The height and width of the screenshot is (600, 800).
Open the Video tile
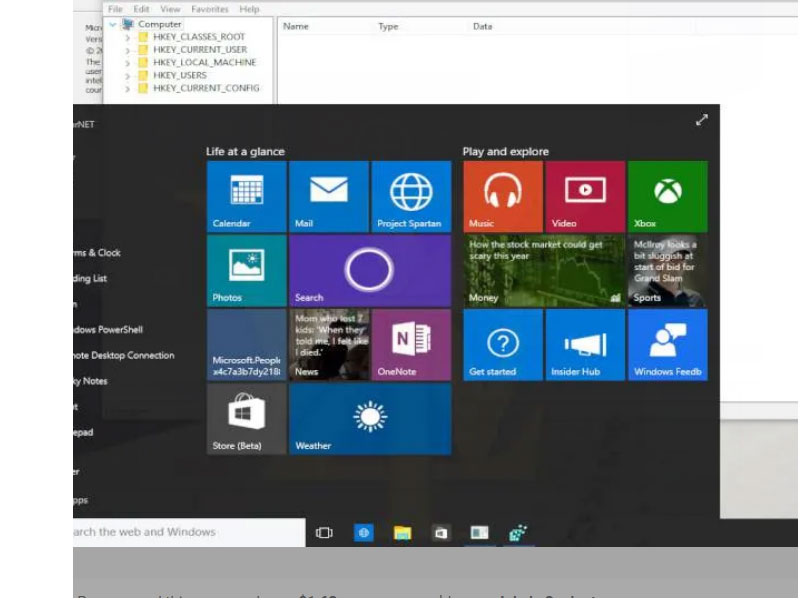586,197
